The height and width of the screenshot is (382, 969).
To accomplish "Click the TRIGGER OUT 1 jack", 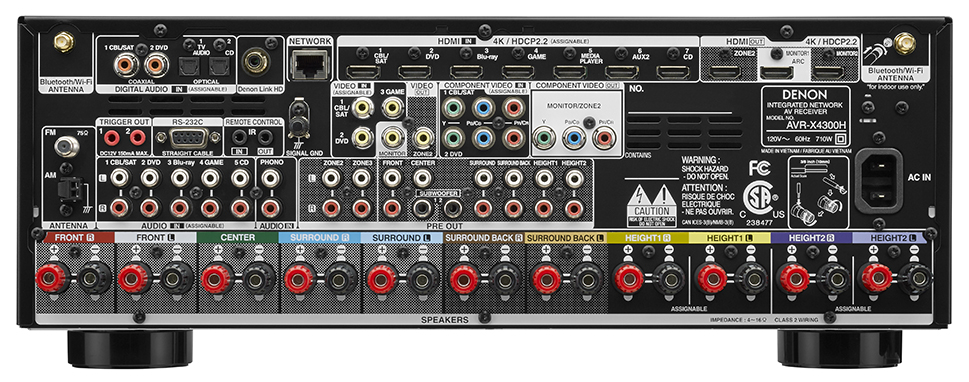I will coord(111,137).
